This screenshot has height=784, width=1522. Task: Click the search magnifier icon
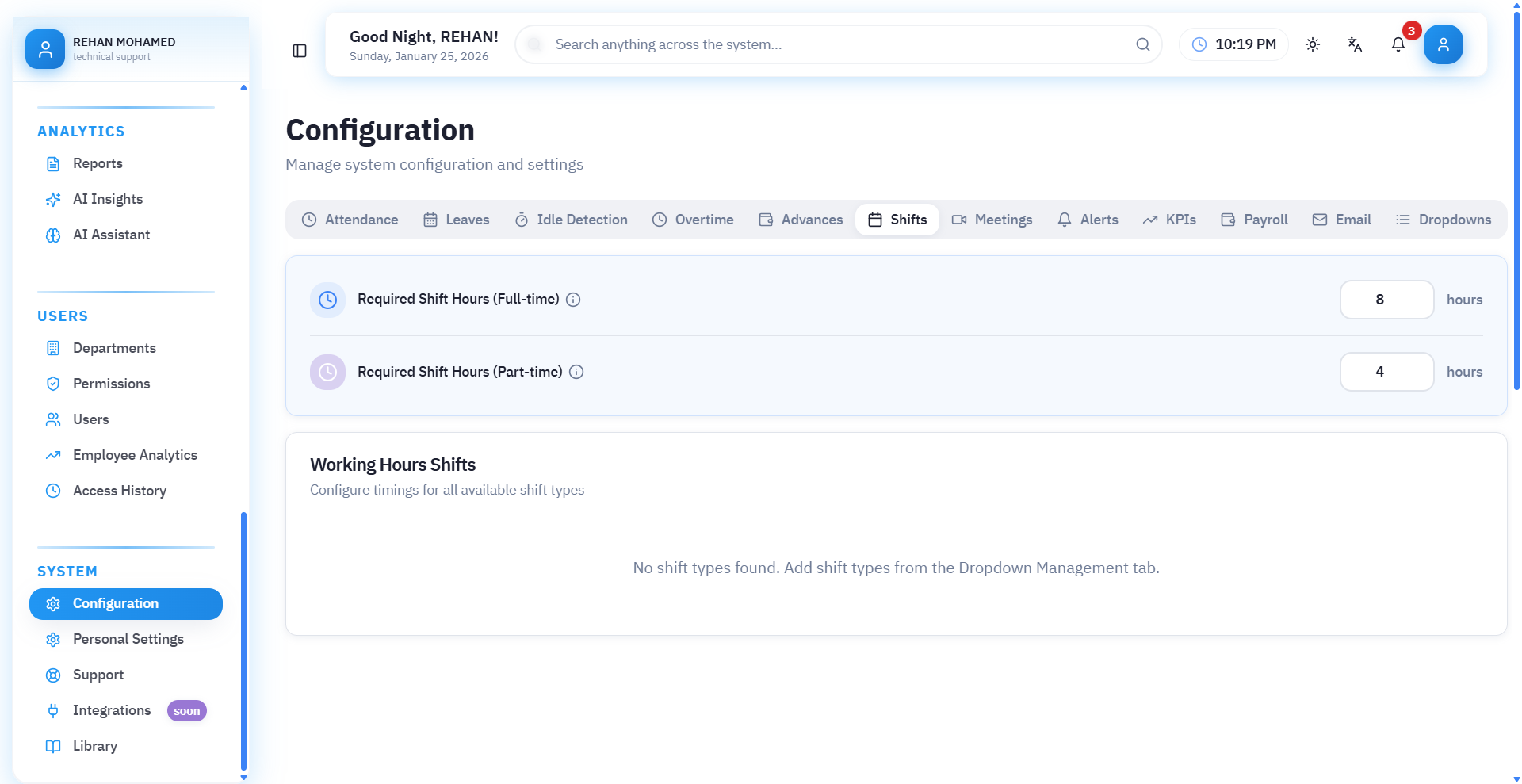[x=1142, y=44]
